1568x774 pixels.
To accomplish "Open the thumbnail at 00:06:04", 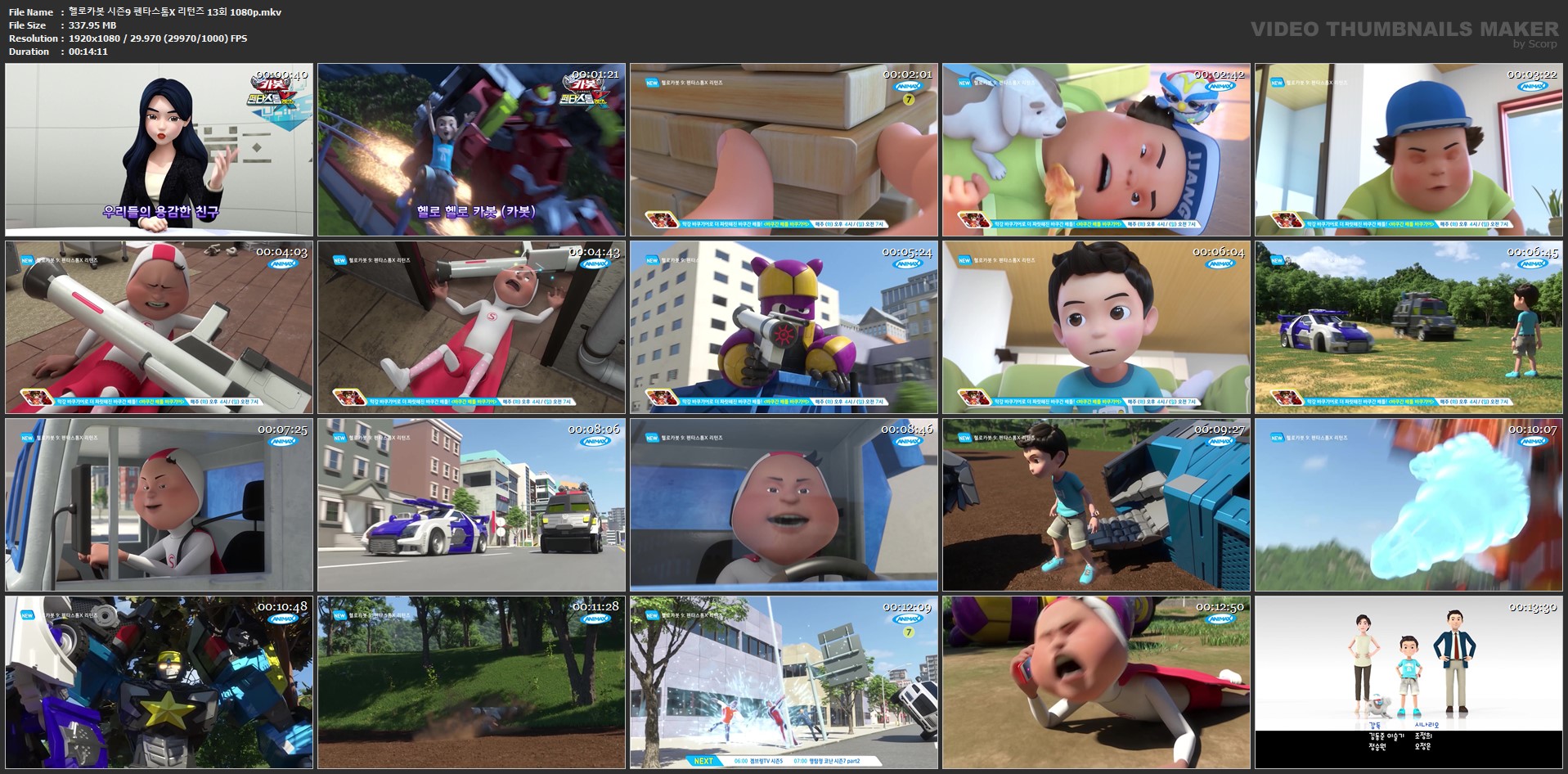I will click(1096, 327).
